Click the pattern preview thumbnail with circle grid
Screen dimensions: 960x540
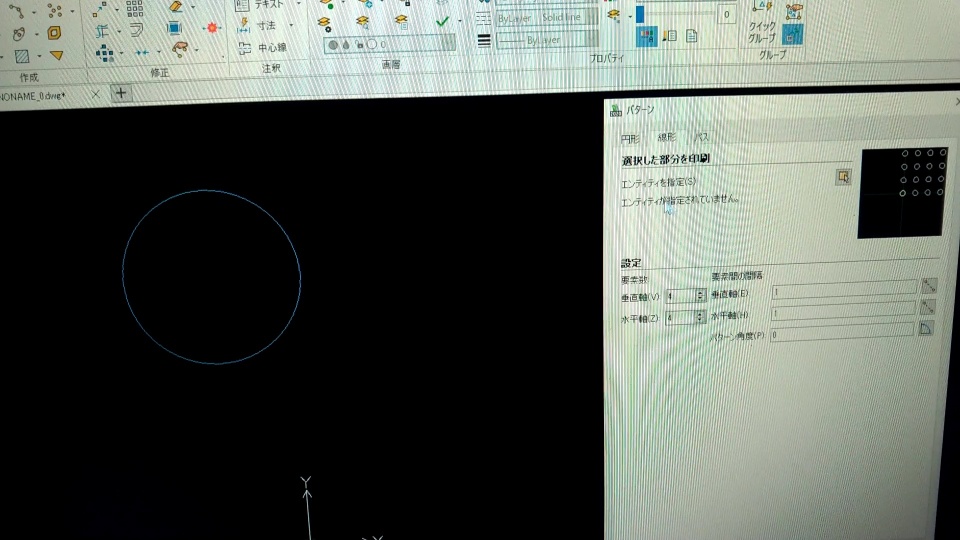click(x=902, y=192)
